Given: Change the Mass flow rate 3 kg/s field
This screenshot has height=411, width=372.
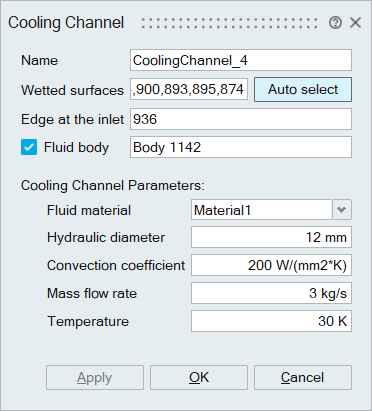Looking at the screenshot, I should [271, 293].
